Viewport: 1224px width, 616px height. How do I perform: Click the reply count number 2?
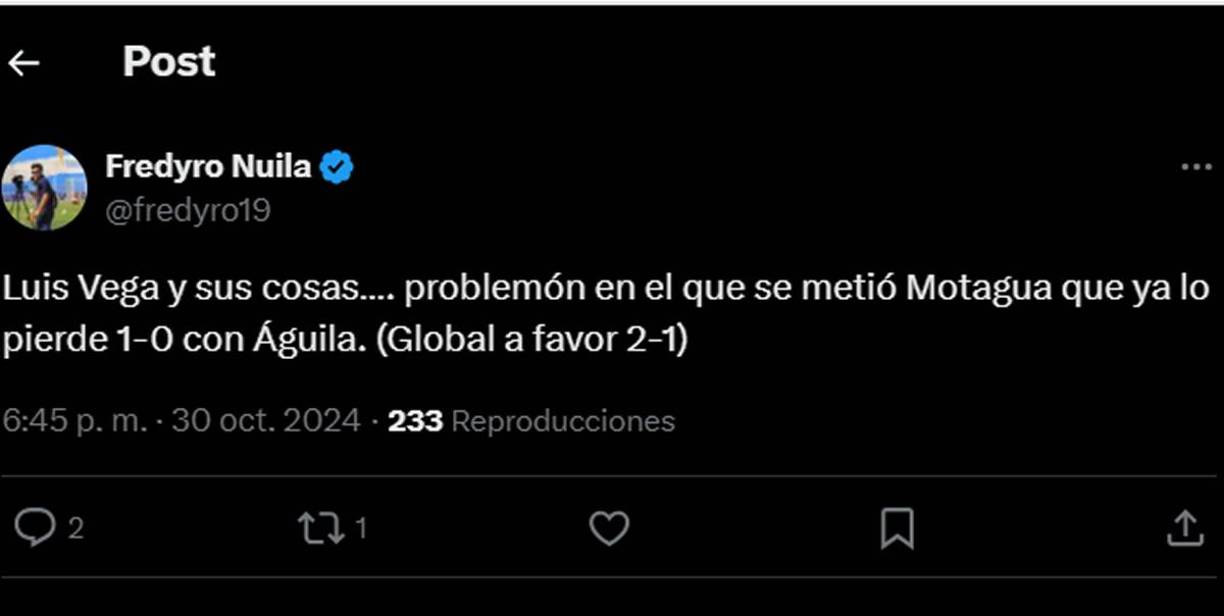(x=72, y=528)
